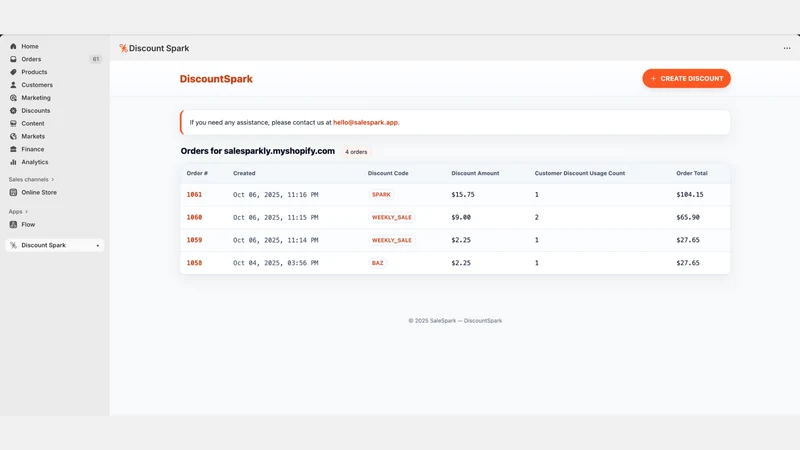This screenshot has height=450, width=800.
Task: Click the Order # column header
Action: pyautogui.click(x=197, y=173)
